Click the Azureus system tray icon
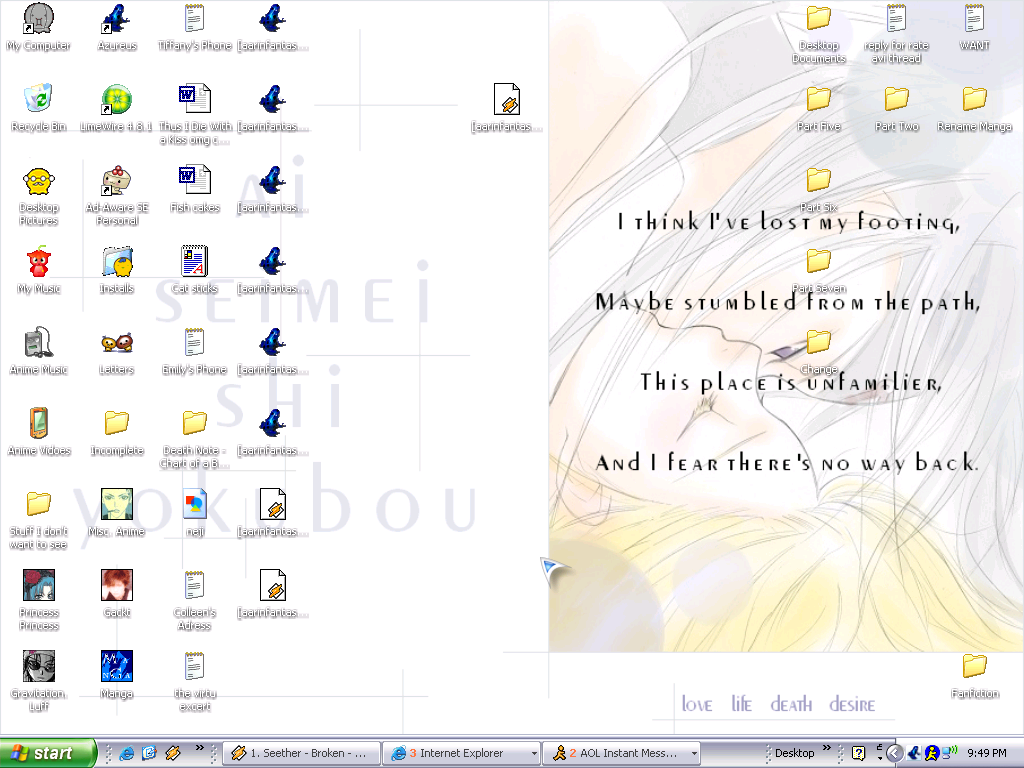 click(914, 753)
